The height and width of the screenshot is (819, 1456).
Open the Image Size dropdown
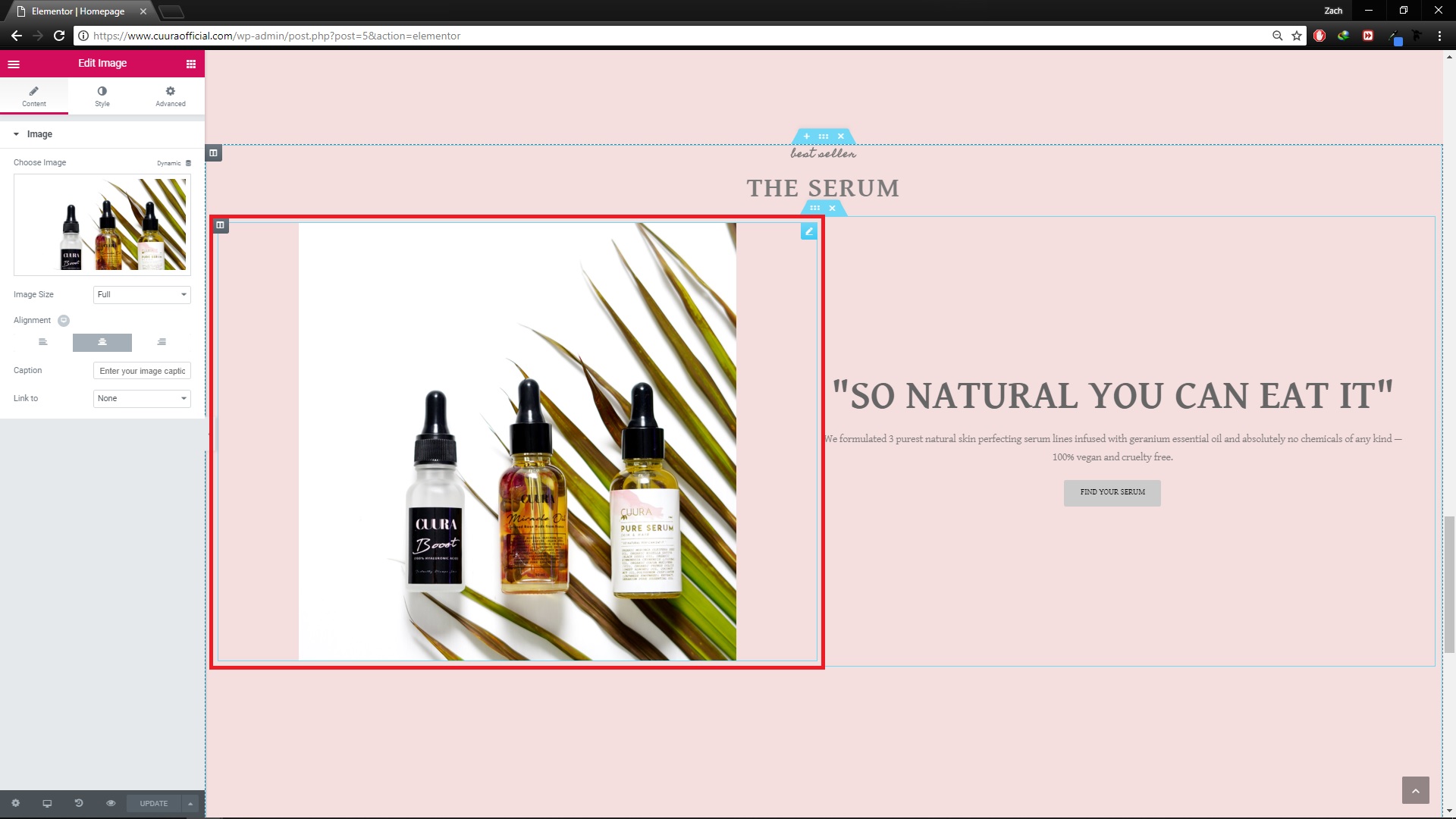tap(142, 295)
